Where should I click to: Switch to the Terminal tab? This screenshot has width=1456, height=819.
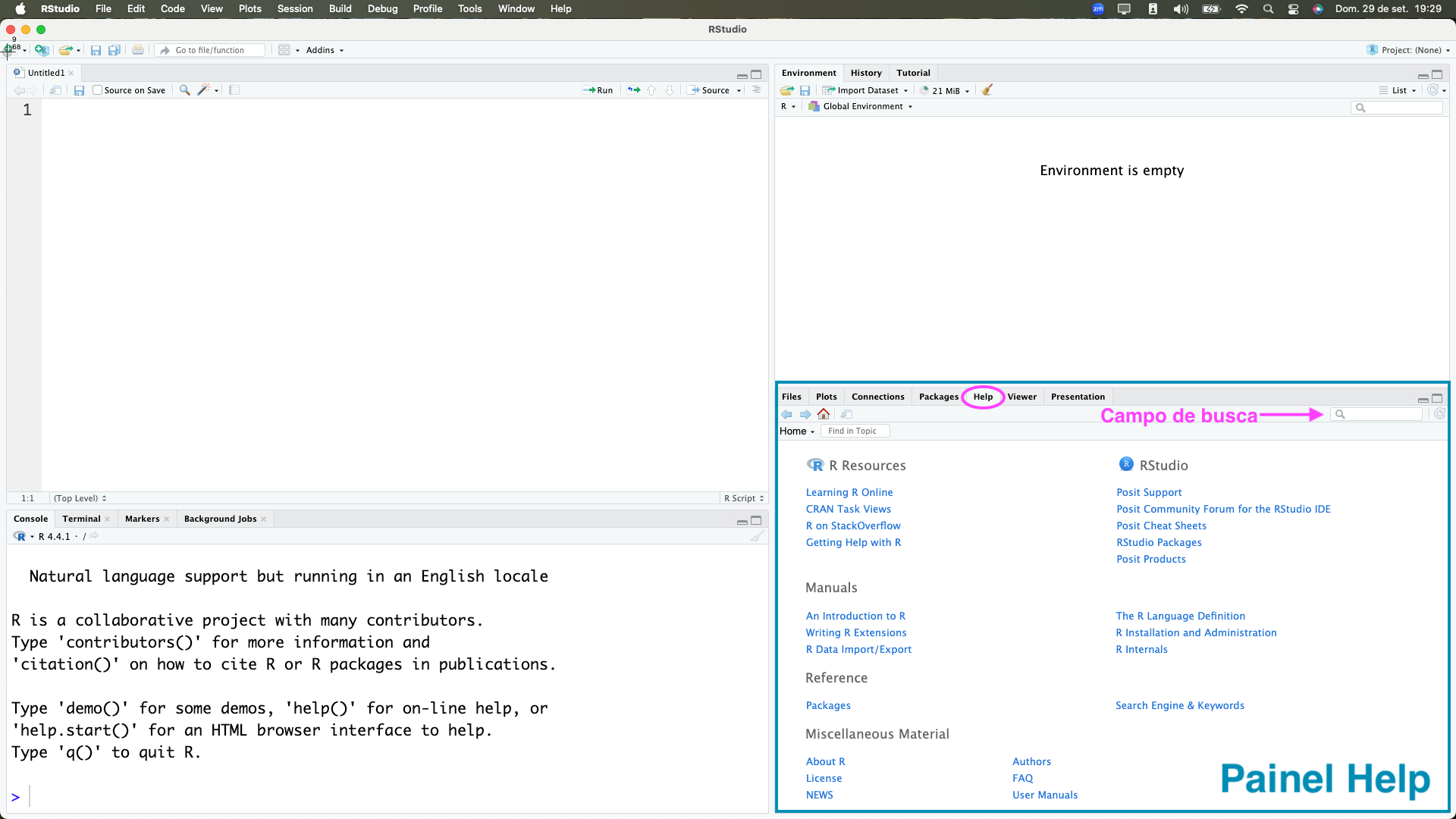click(81, 519)
